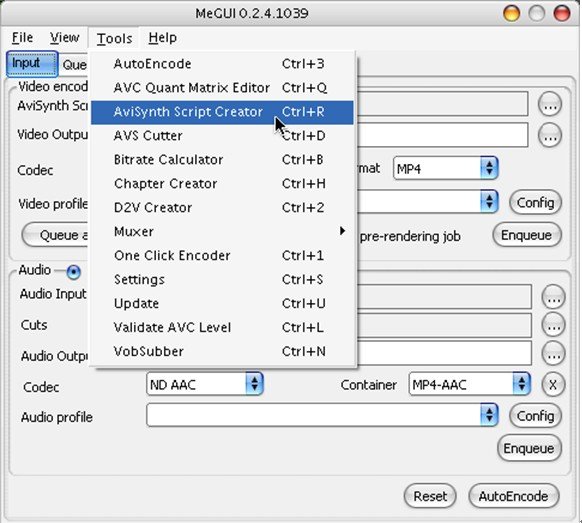Open the MP4 file format dropdown

445,169
